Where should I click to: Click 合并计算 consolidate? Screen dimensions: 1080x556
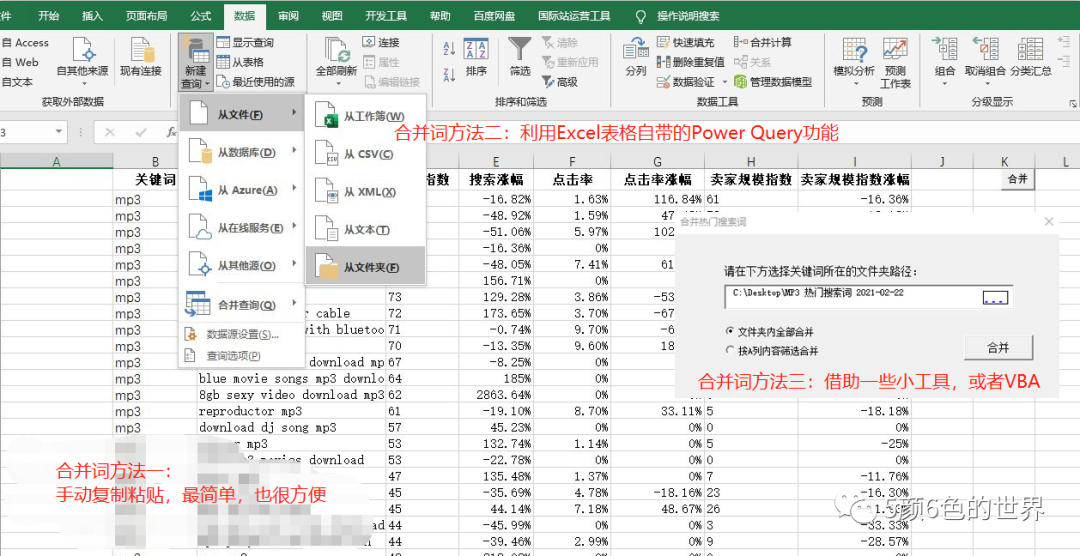[x=762, y=42]
